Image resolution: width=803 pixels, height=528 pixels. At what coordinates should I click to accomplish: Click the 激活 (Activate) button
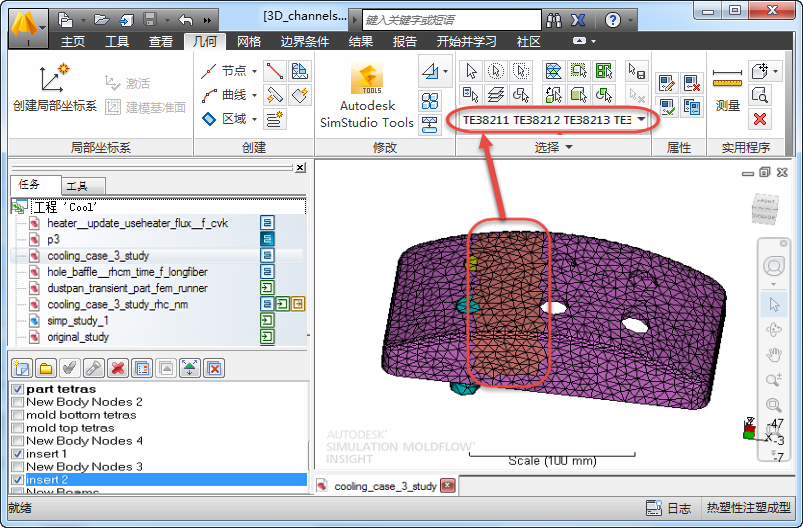[x=128, y=83]
